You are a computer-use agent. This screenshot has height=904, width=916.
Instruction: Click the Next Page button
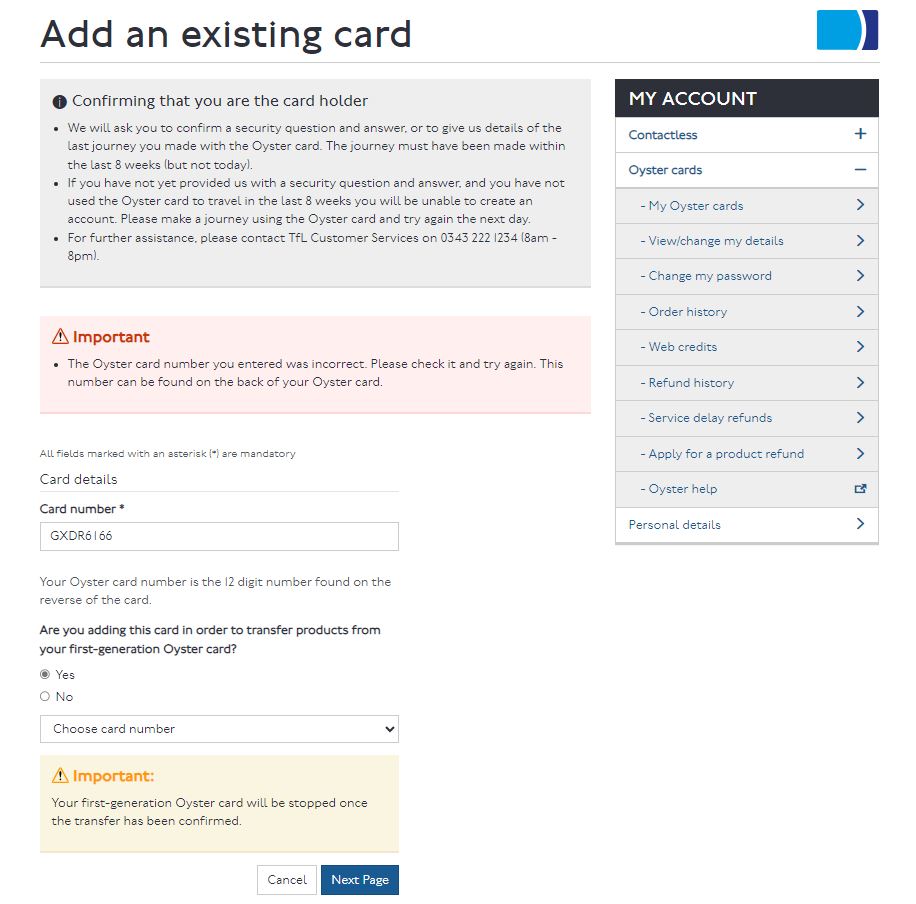point(360,880)
